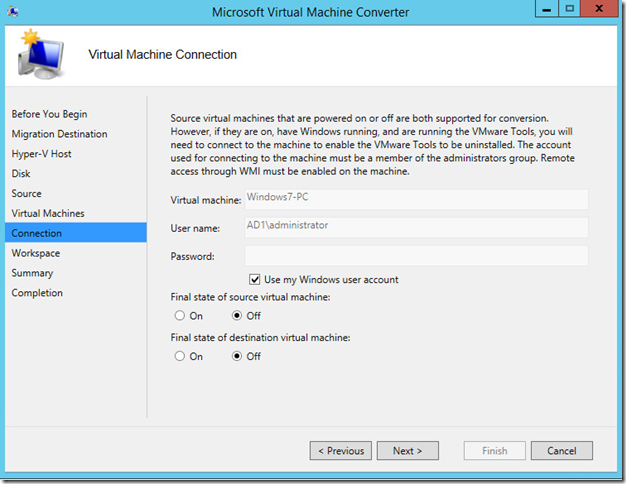Screen dimensions: 626x484
Task: Select the Hyper-V Host step
Action: pos(42,154)
